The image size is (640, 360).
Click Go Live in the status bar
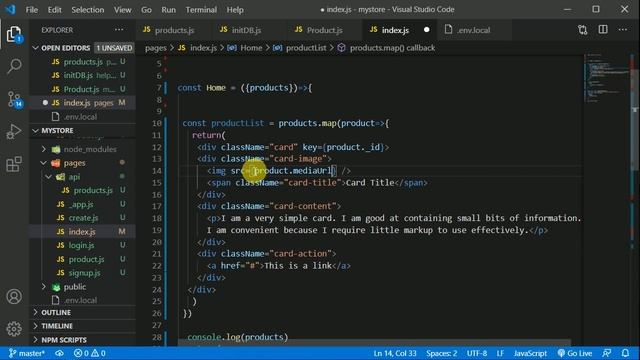pyautogui.click(x=575, y=353)
